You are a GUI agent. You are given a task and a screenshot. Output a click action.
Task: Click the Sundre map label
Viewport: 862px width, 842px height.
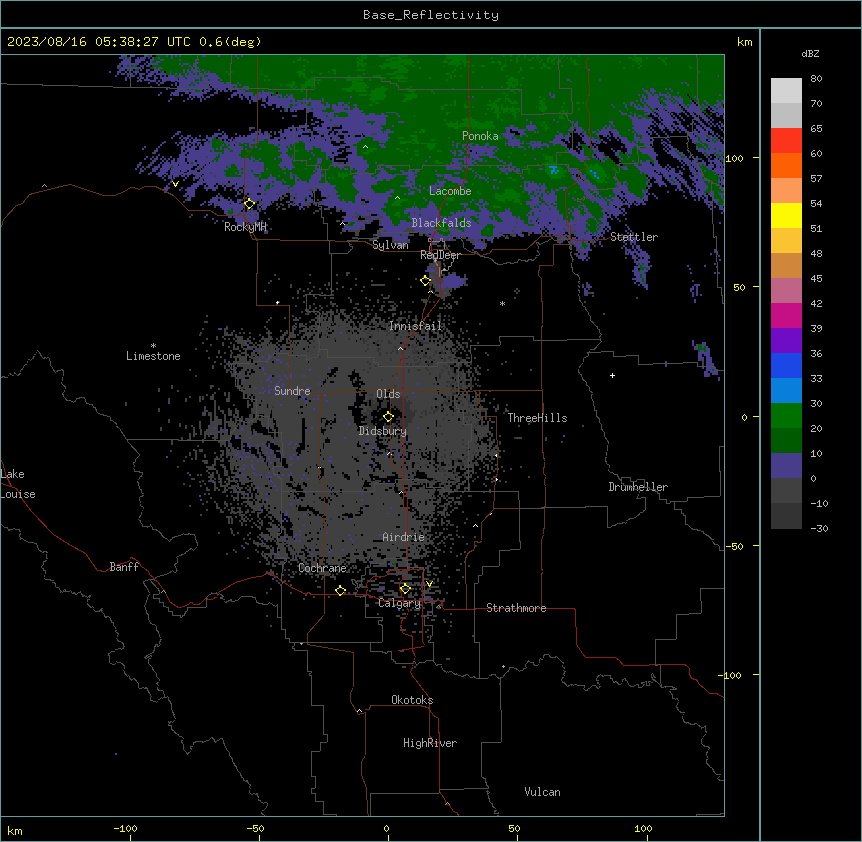click(x=292, y=391)
